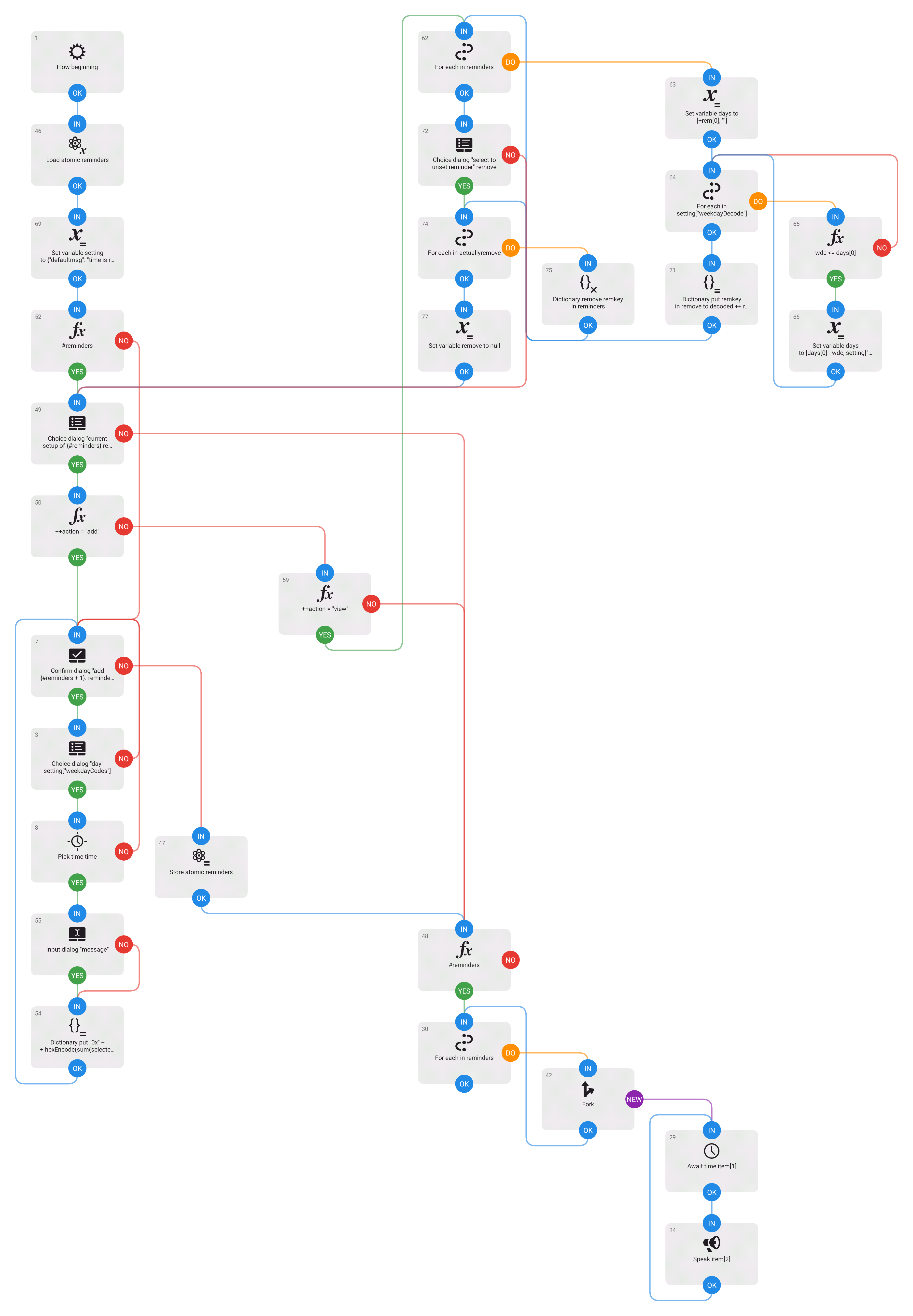Click the fx icon of ++action = "add"
The image size is (913, 1316).
click(x=77, y=516)
